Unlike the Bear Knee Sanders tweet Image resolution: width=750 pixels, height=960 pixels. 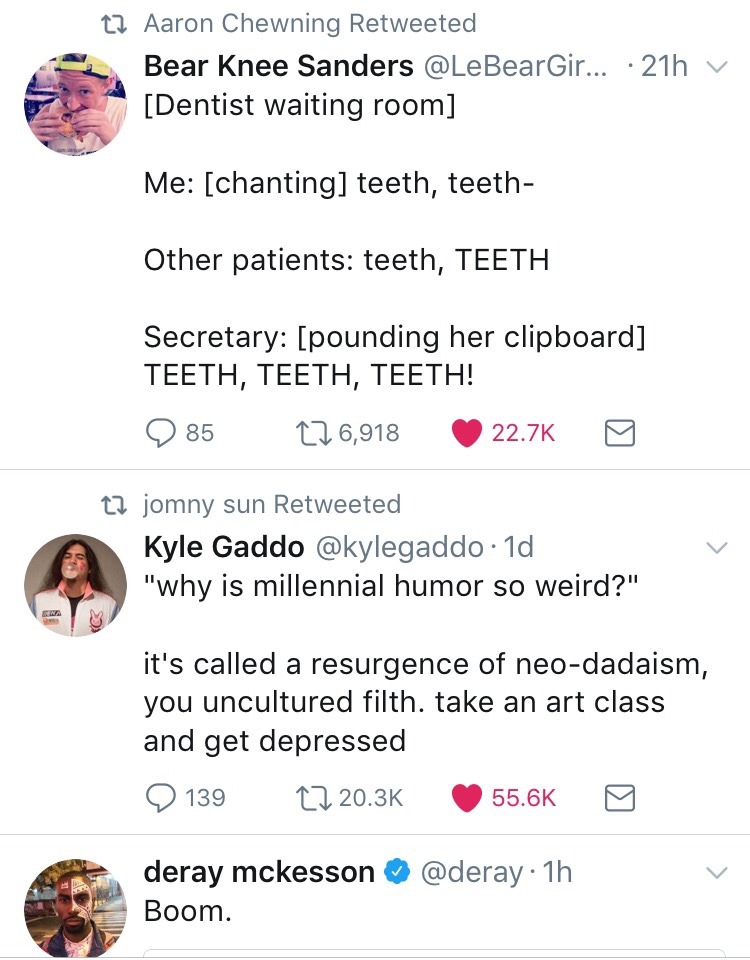pyautogui.click(x=466, y=432)
